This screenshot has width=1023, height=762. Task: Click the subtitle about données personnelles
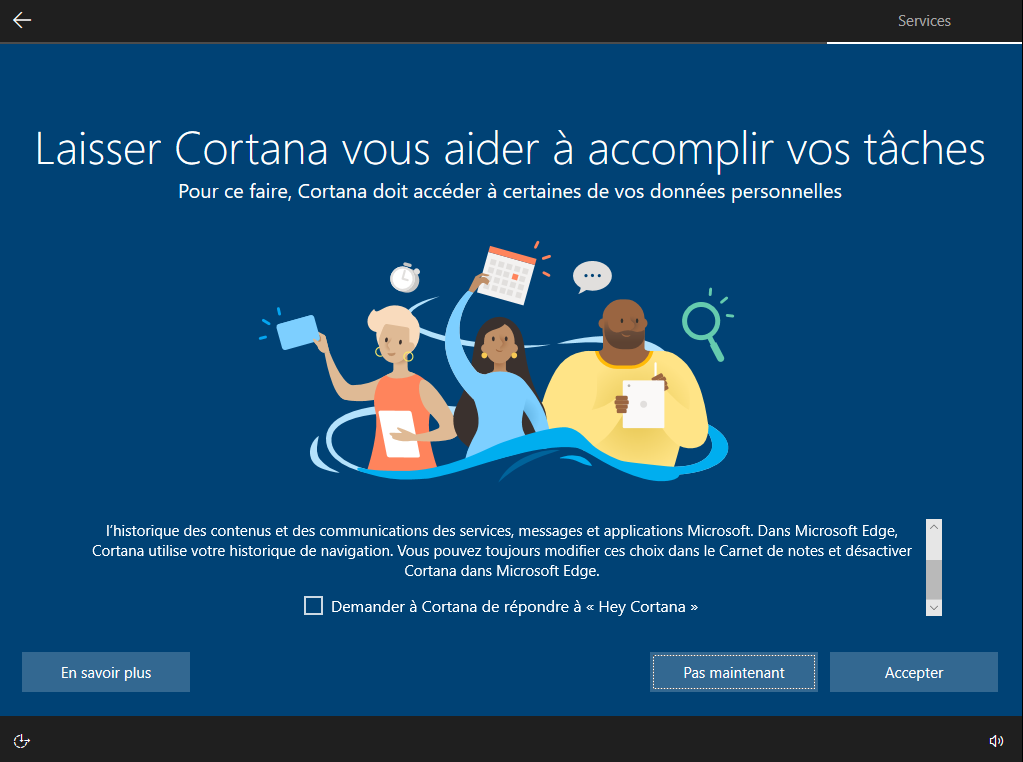click(510, 191)
